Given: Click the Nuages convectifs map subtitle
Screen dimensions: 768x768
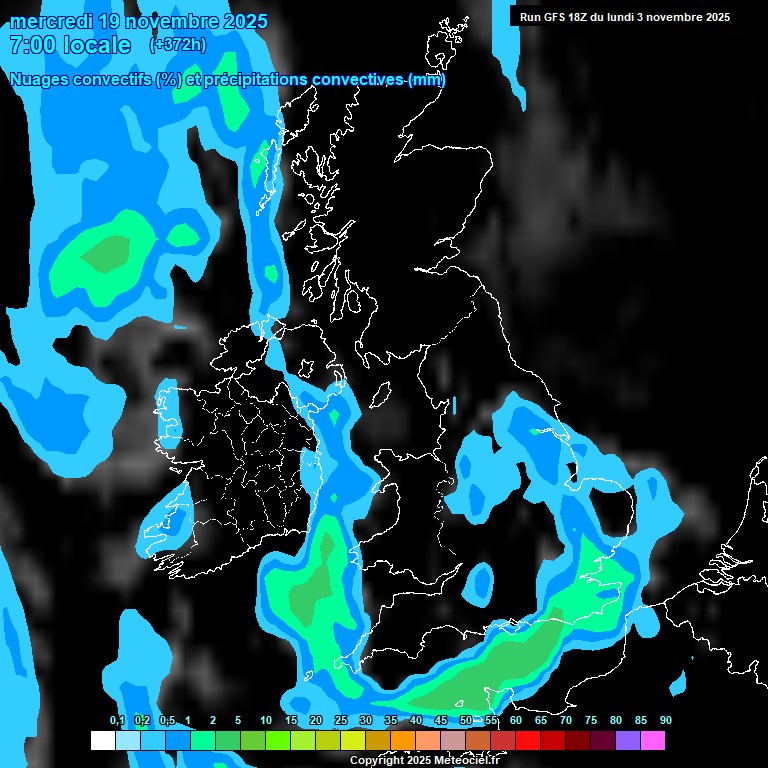Looking at the screenshot, I should point(227,80).
